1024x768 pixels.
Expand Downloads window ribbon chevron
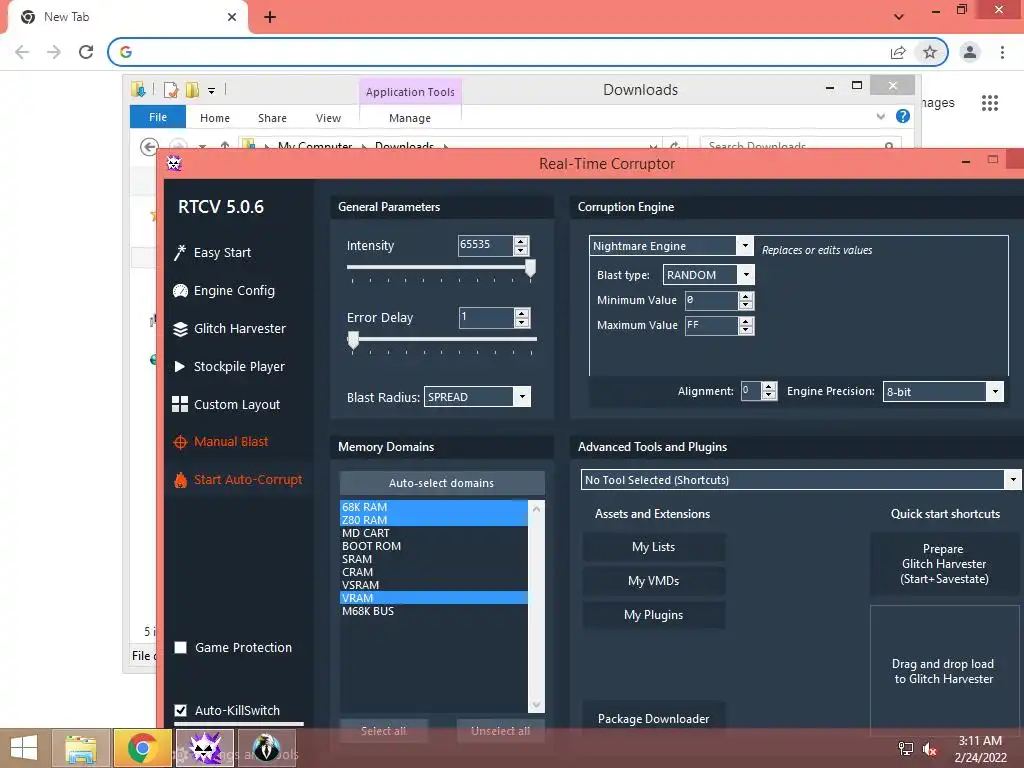[880, 117]
